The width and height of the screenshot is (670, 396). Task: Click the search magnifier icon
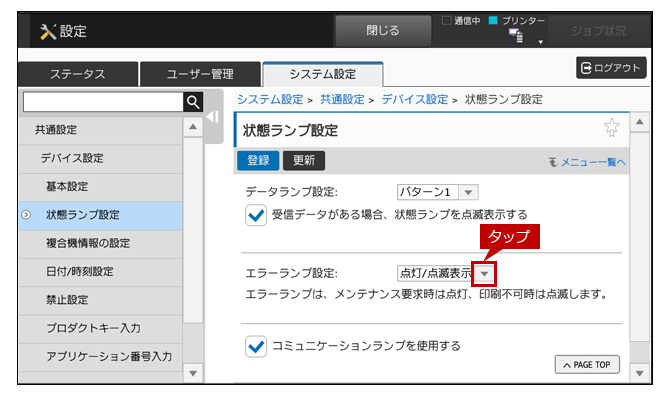pos(193,102)
